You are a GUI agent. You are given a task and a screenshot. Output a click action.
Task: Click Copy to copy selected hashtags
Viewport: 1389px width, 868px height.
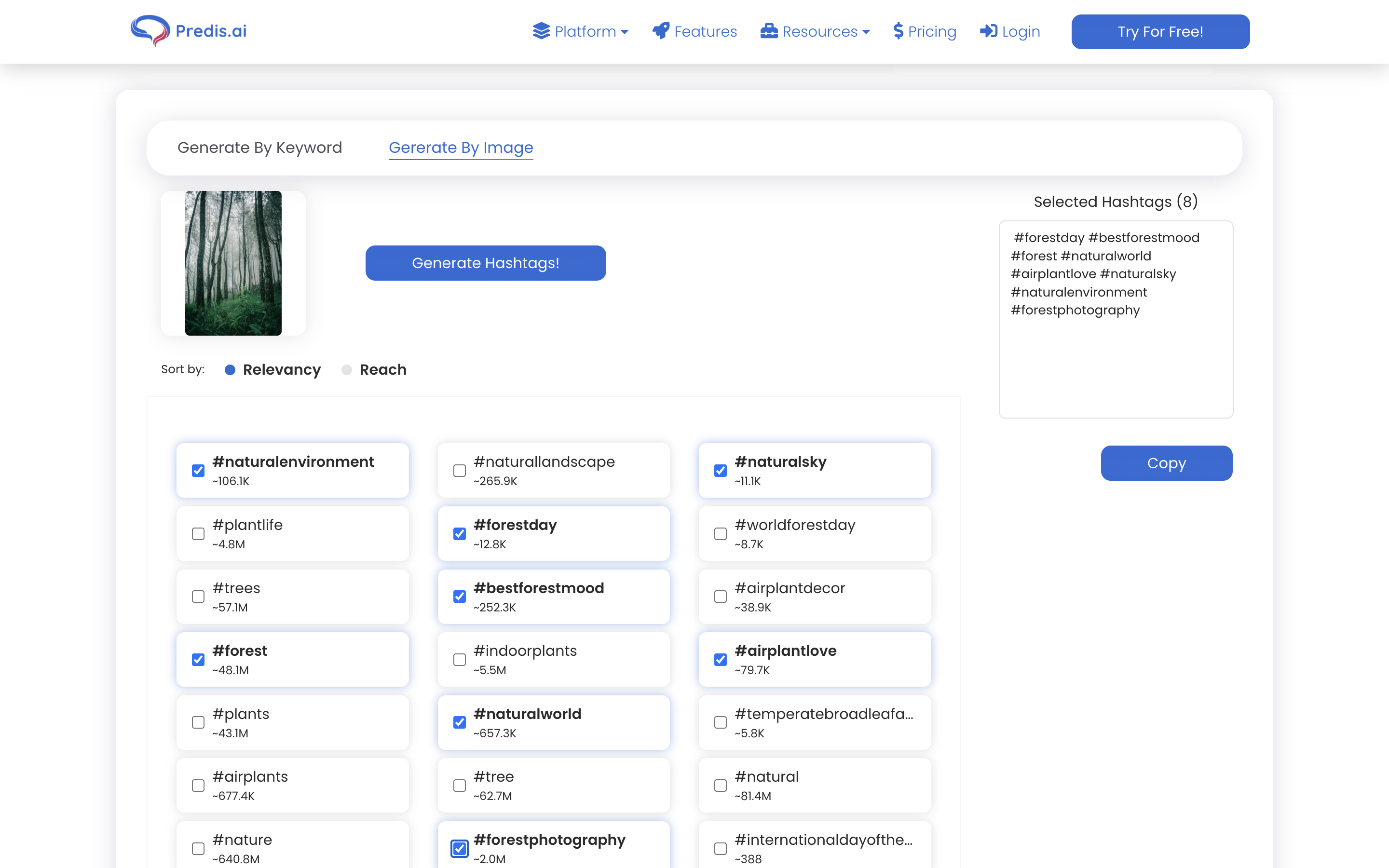click(1166, 463)
